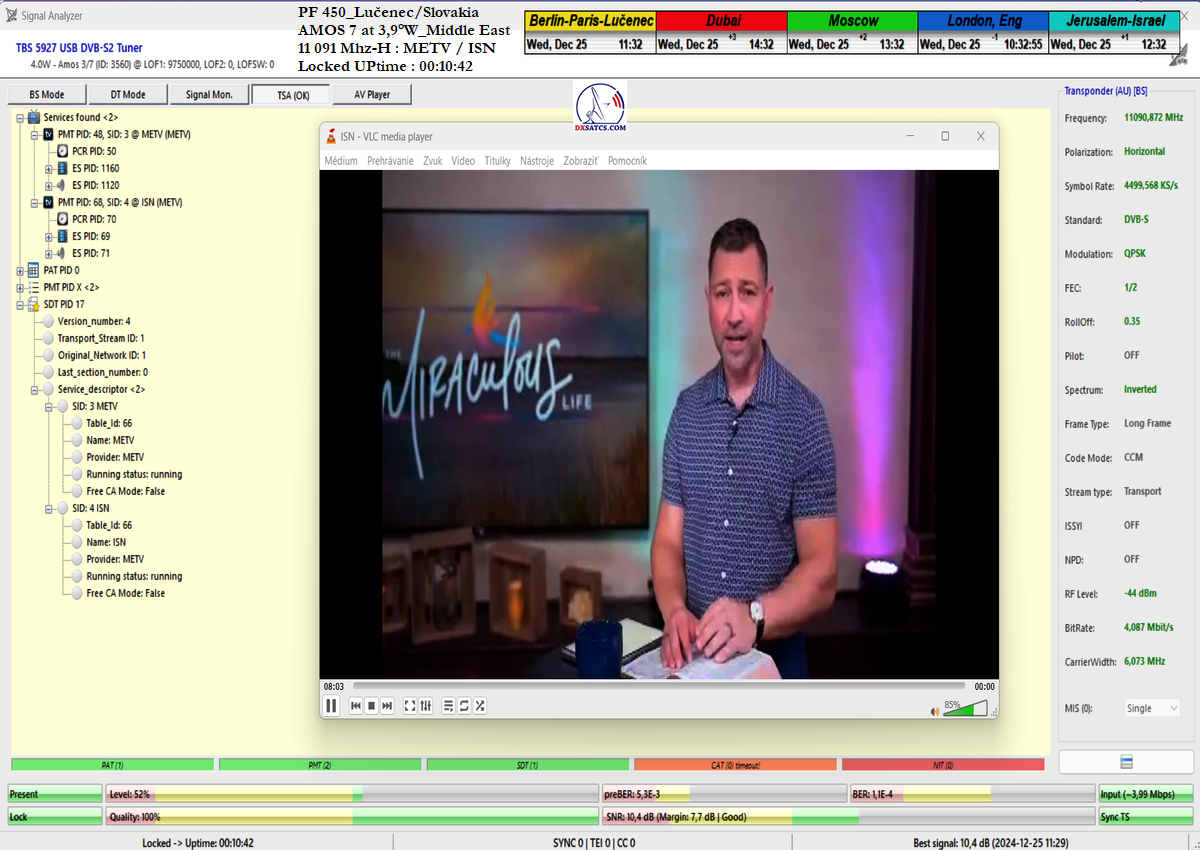Switch to the AV Player tab
This screenshot has width=1200, height=850.
[x=371, y=95]
